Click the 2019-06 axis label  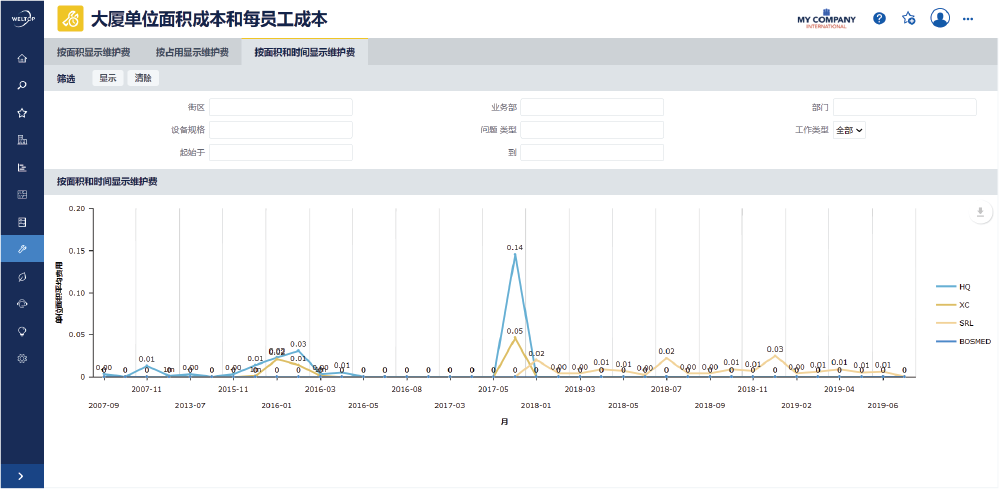(883, 405)
